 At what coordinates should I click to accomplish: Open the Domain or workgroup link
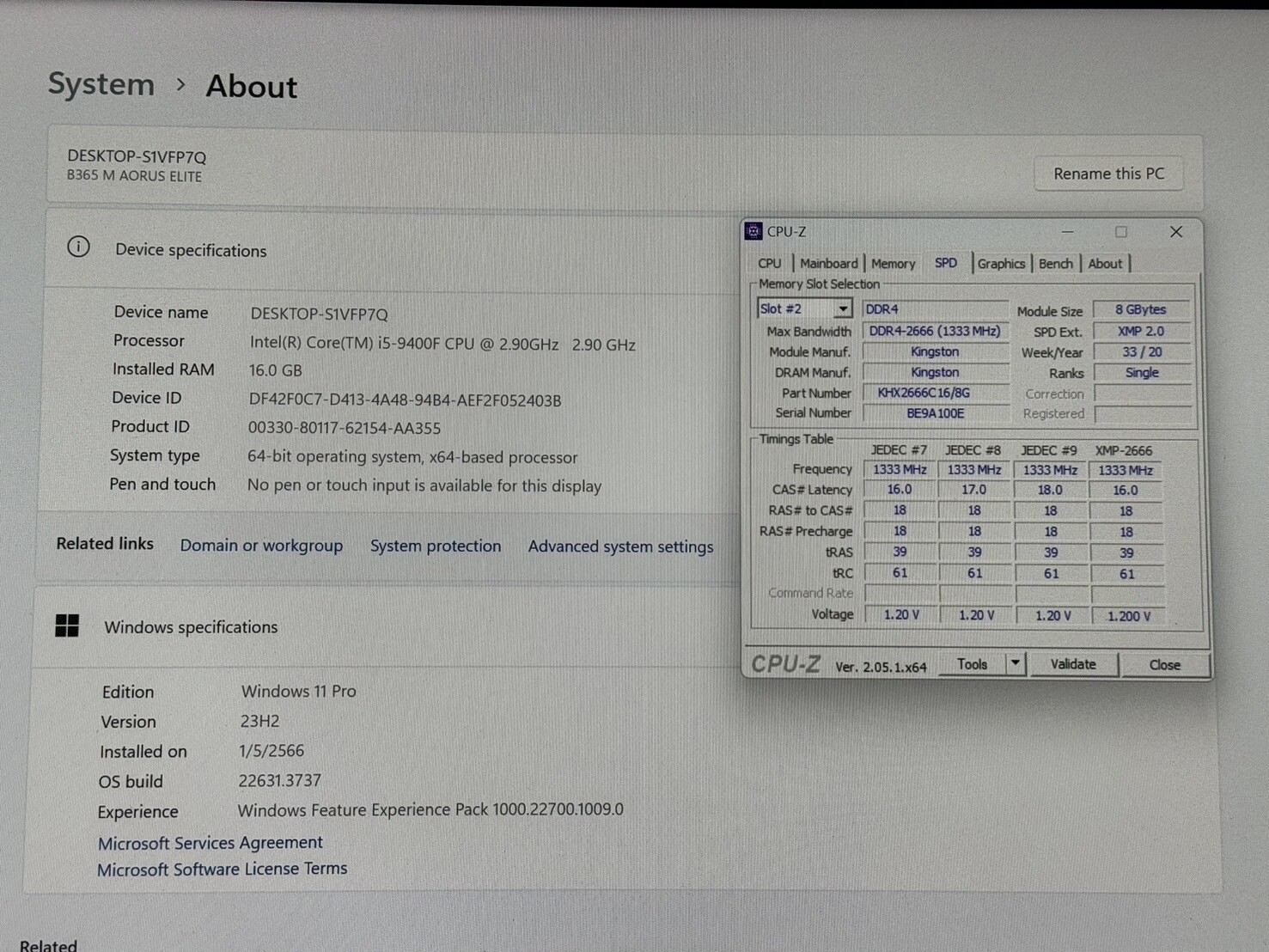(x=261, y=546)
